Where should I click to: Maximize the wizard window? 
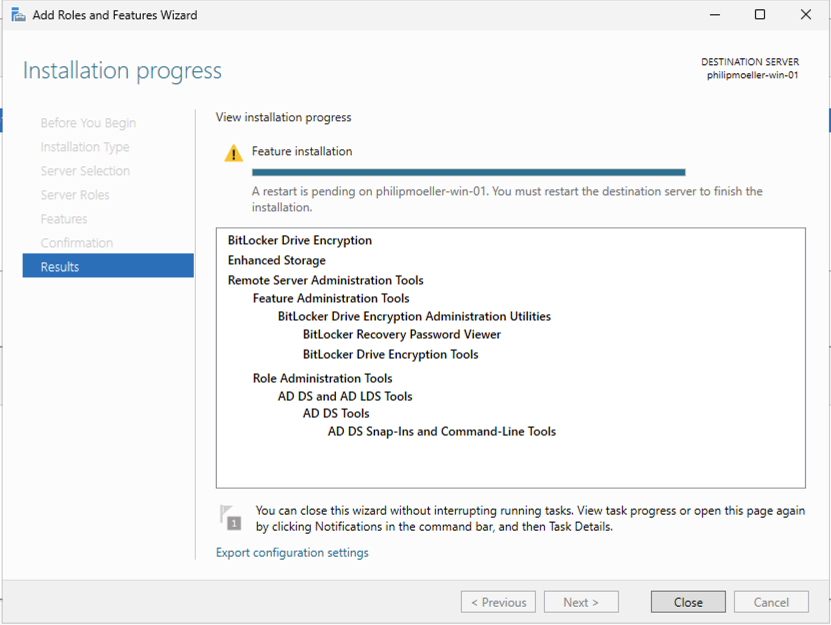pyautogui.click(x=759, y=15)
